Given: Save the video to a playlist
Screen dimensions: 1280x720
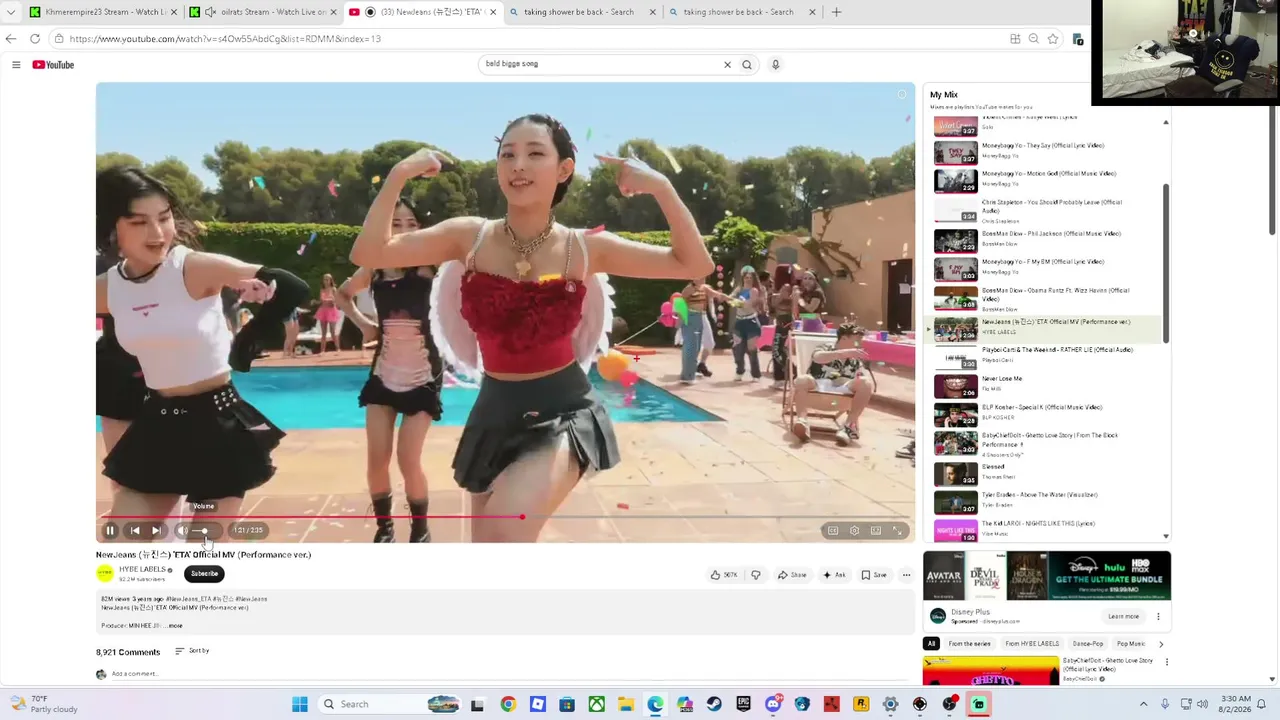Looking at the screenshot, I should coord(874,575).
